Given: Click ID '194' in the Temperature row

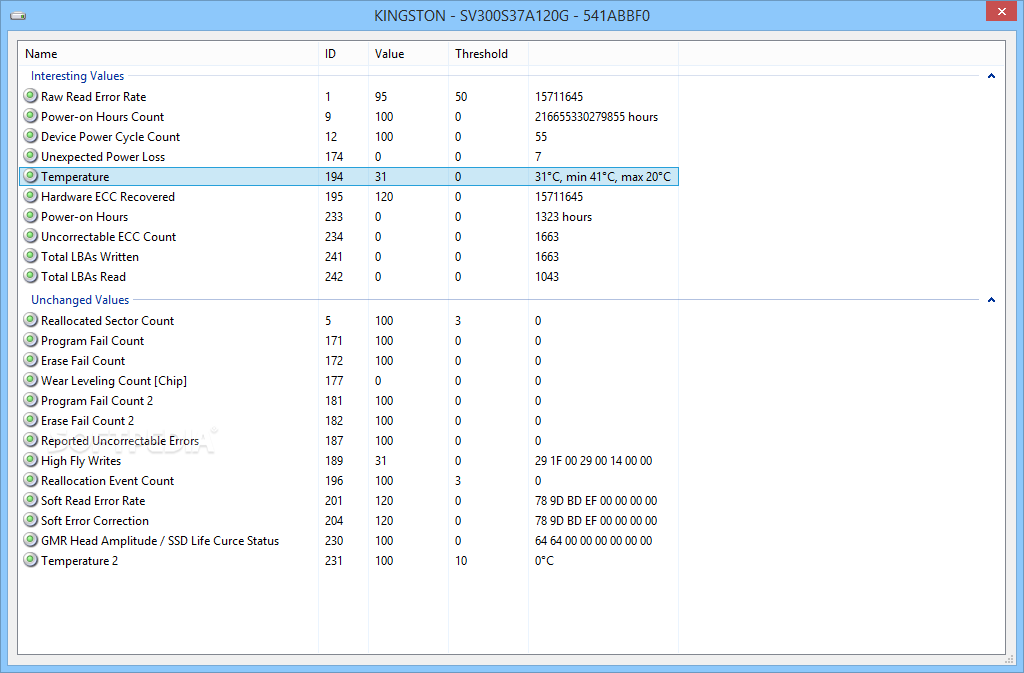Looking at the screenshot, I should [334, 177].
